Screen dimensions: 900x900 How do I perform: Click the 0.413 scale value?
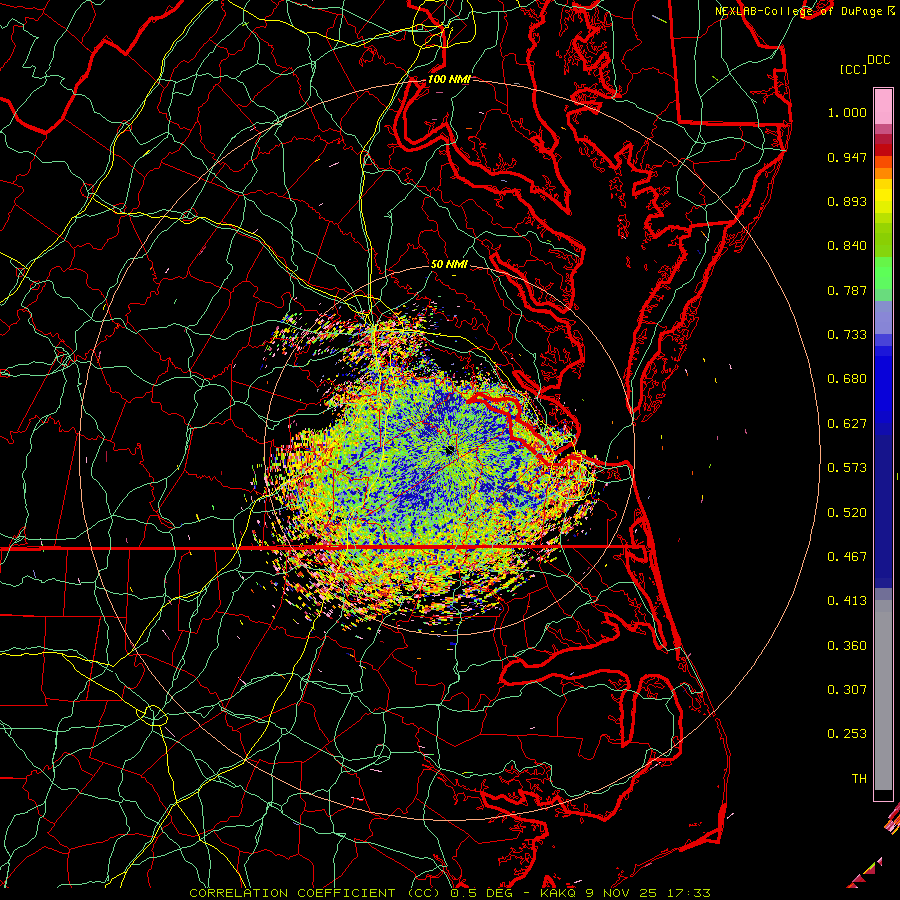click(x=847, y=601)
